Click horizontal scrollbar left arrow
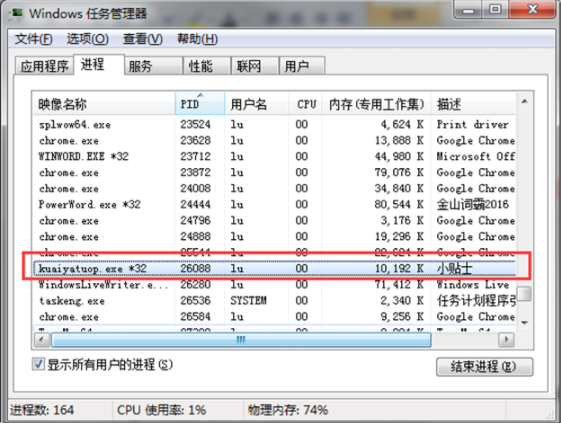 point(42,339)
